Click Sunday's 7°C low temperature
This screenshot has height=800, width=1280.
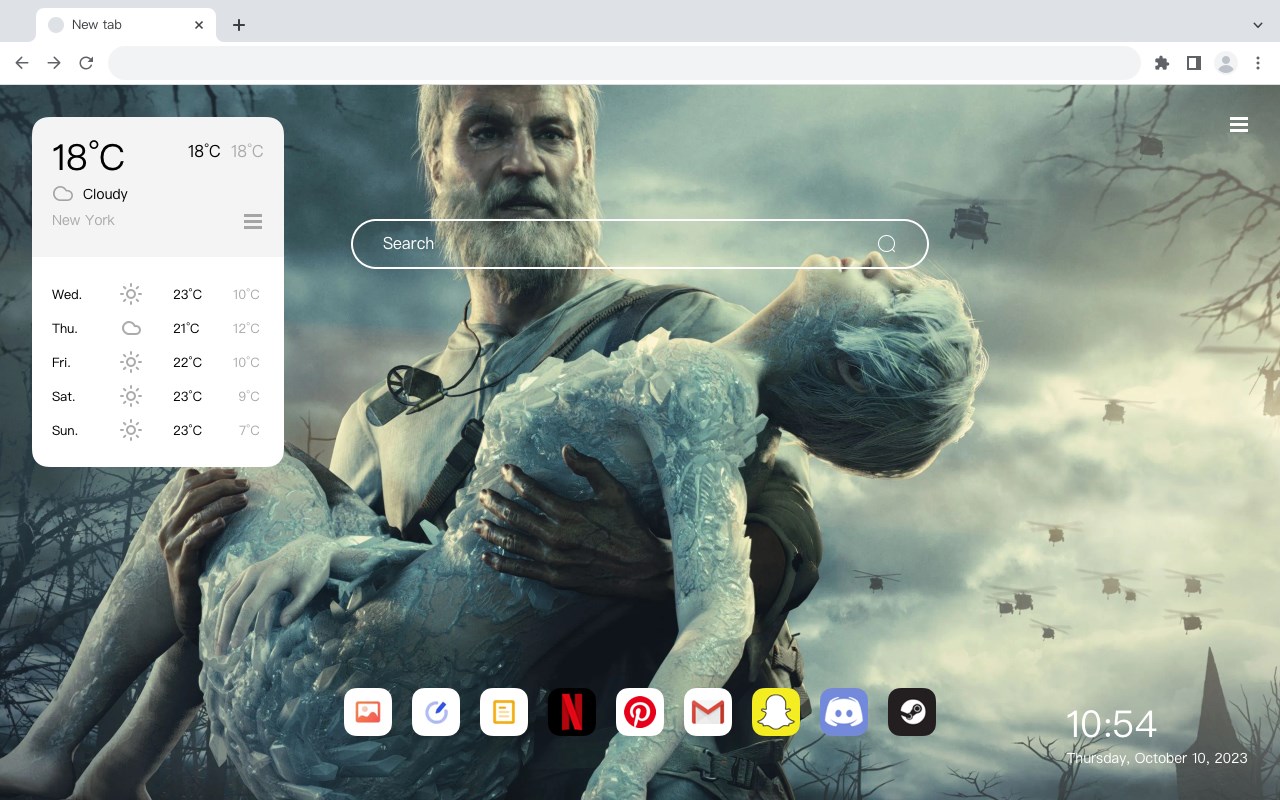(249, 430)
